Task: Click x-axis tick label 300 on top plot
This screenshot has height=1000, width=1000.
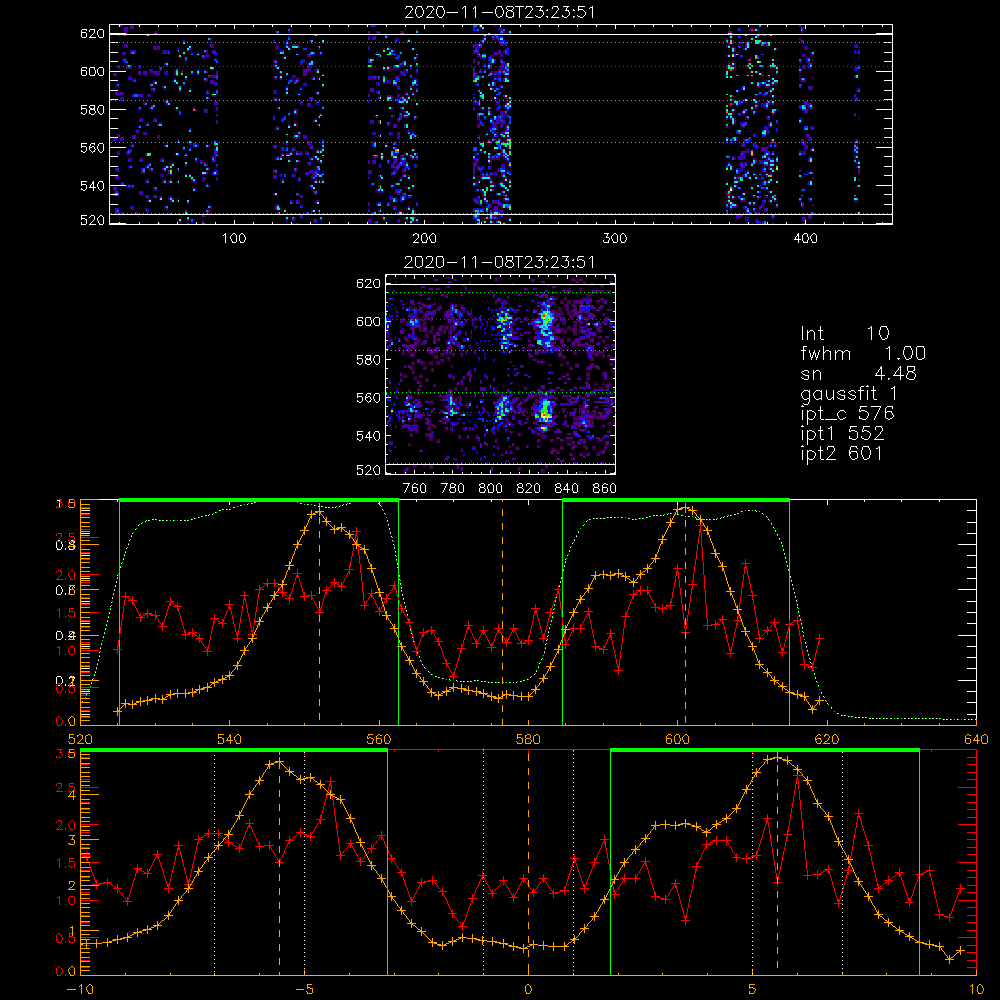Action: click(615, 239)
